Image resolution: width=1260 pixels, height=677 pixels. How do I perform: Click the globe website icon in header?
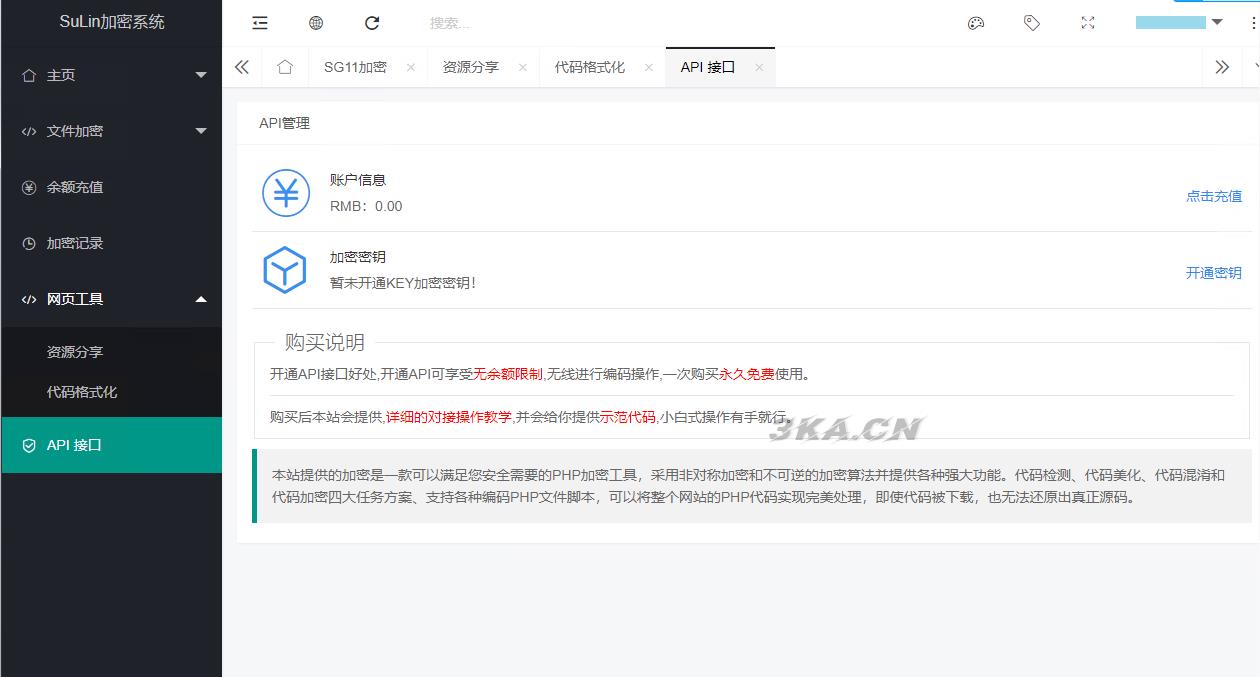pyautogui.click(x=316, y=23)
